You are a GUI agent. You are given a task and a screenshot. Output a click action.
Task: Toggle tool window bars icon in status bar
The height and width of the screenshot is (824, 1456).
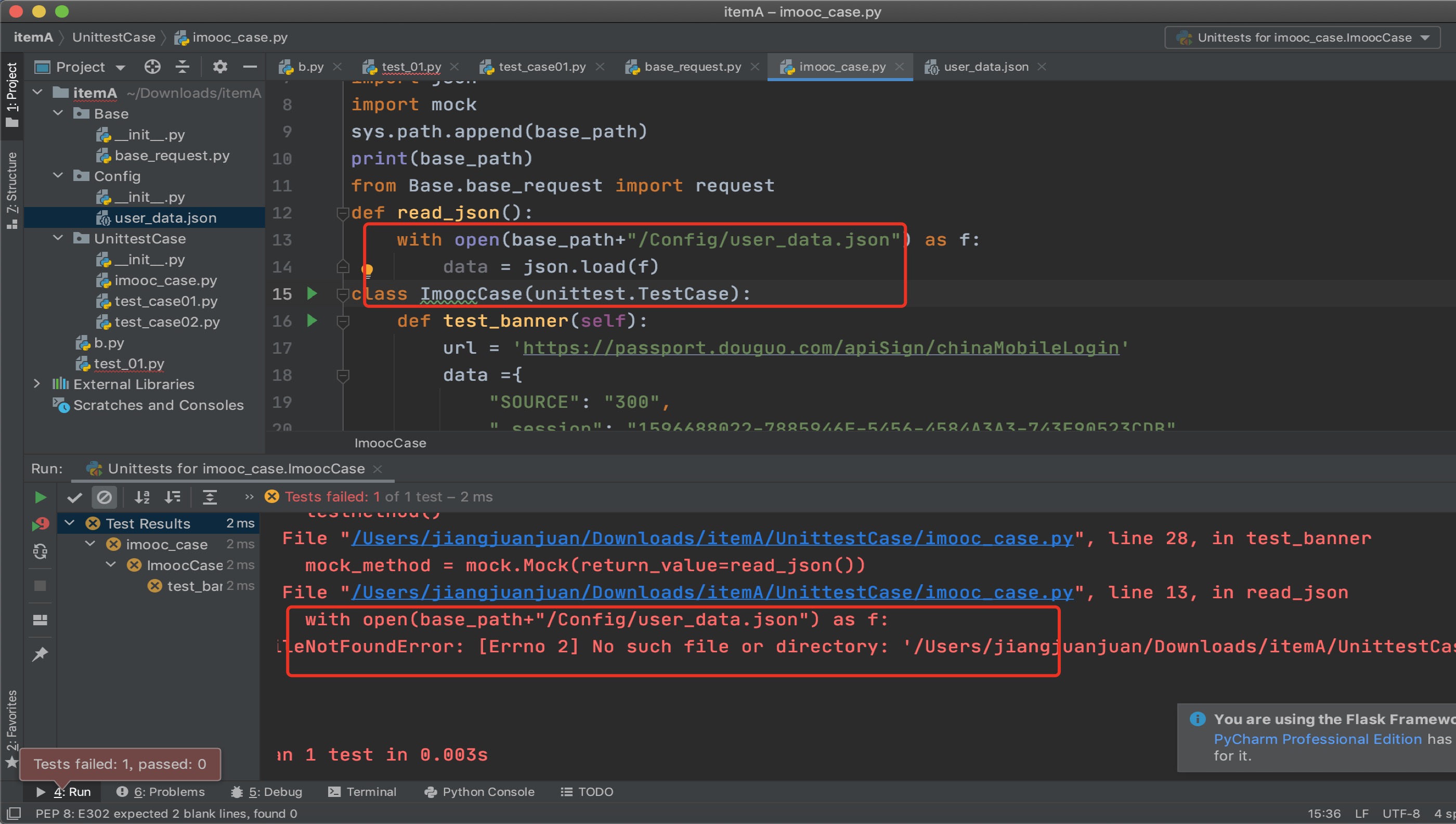[14, 813]
